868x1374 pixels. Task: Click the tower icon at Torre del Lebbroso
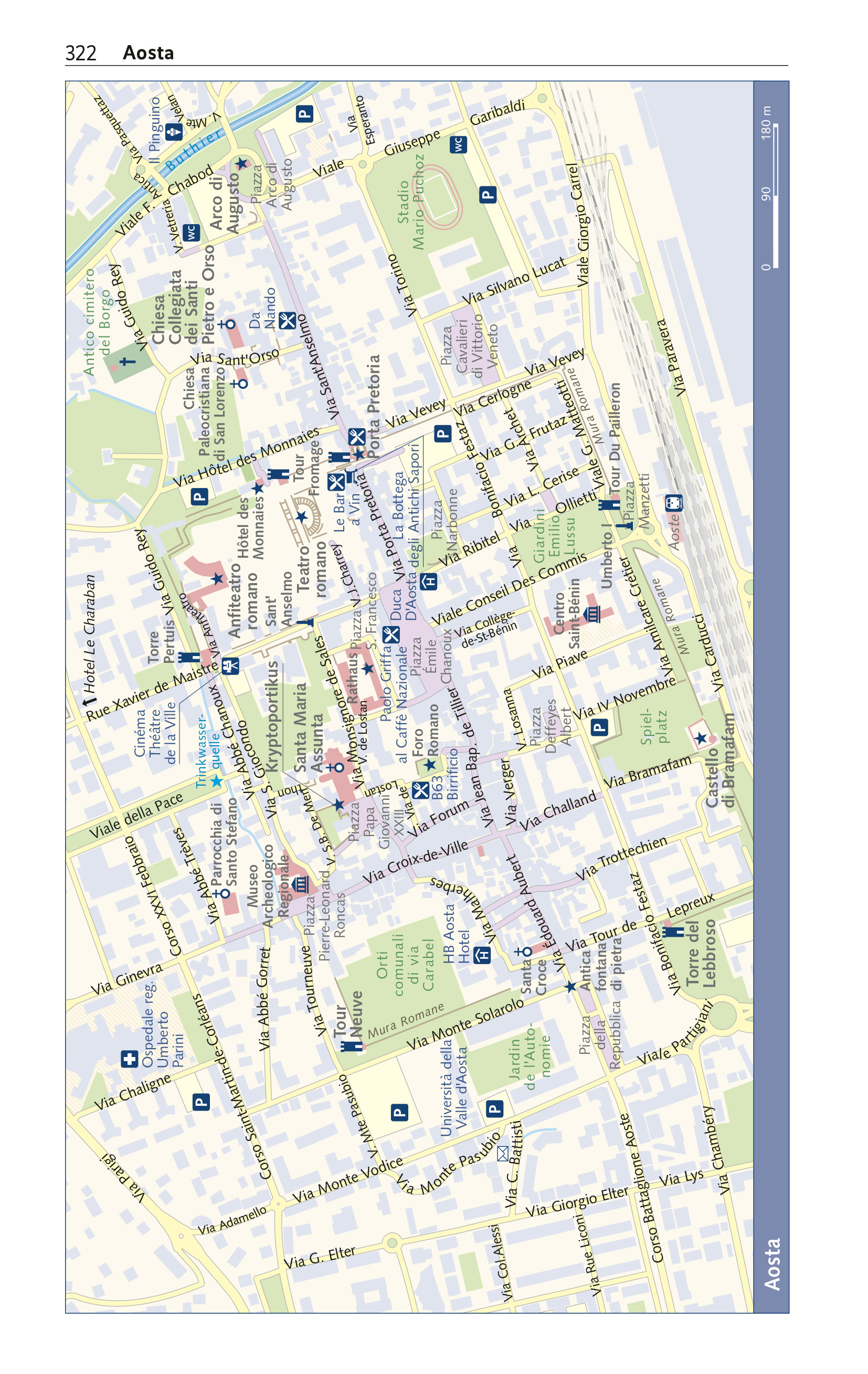pos(673,931)
